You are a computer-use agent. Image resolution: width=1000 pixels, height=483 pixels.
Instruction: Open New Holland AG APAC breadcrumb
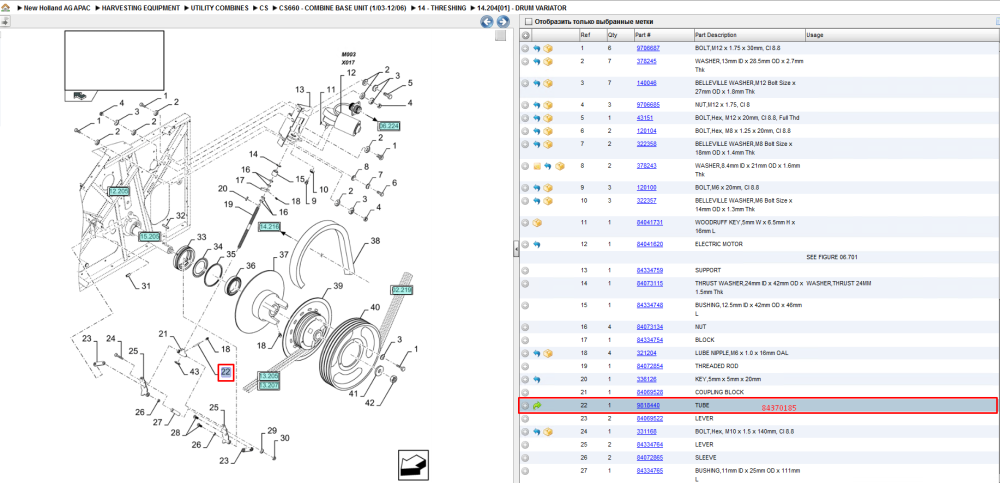point(56,7)
